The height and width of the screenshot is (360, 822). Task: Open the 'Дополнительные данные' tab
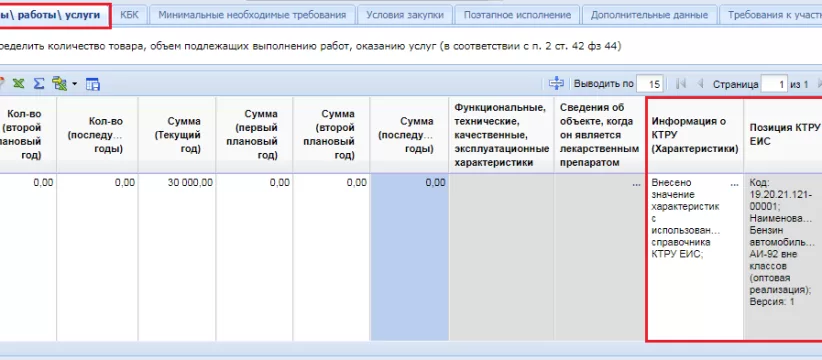649,15
